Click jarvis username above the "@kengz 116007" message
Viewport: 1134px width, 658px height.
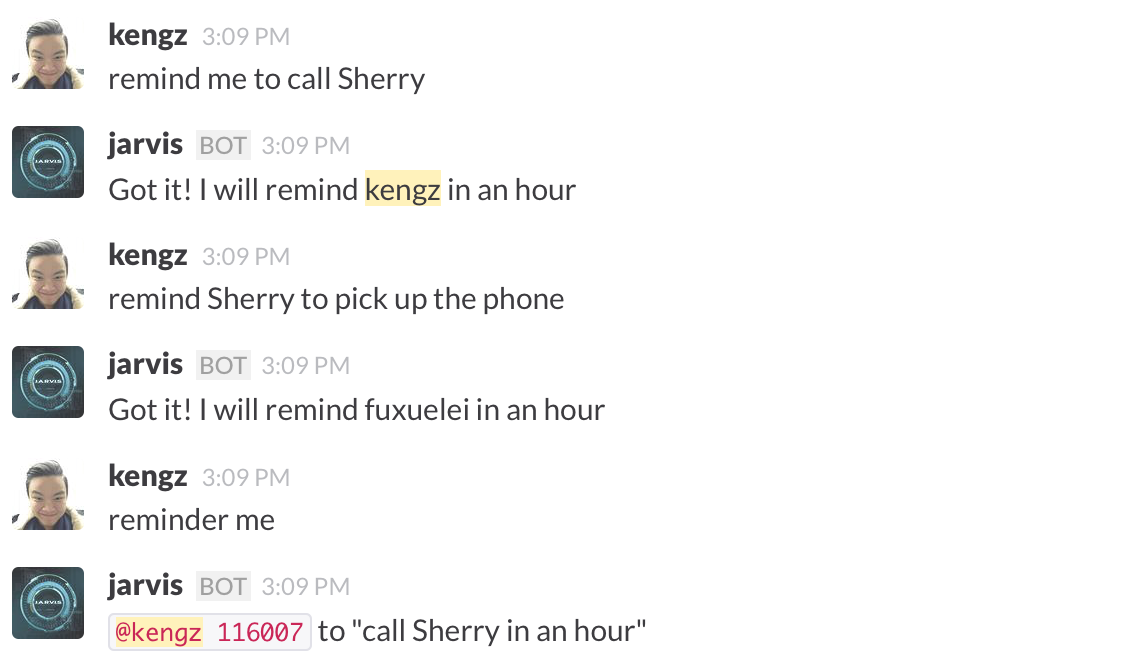145,585
